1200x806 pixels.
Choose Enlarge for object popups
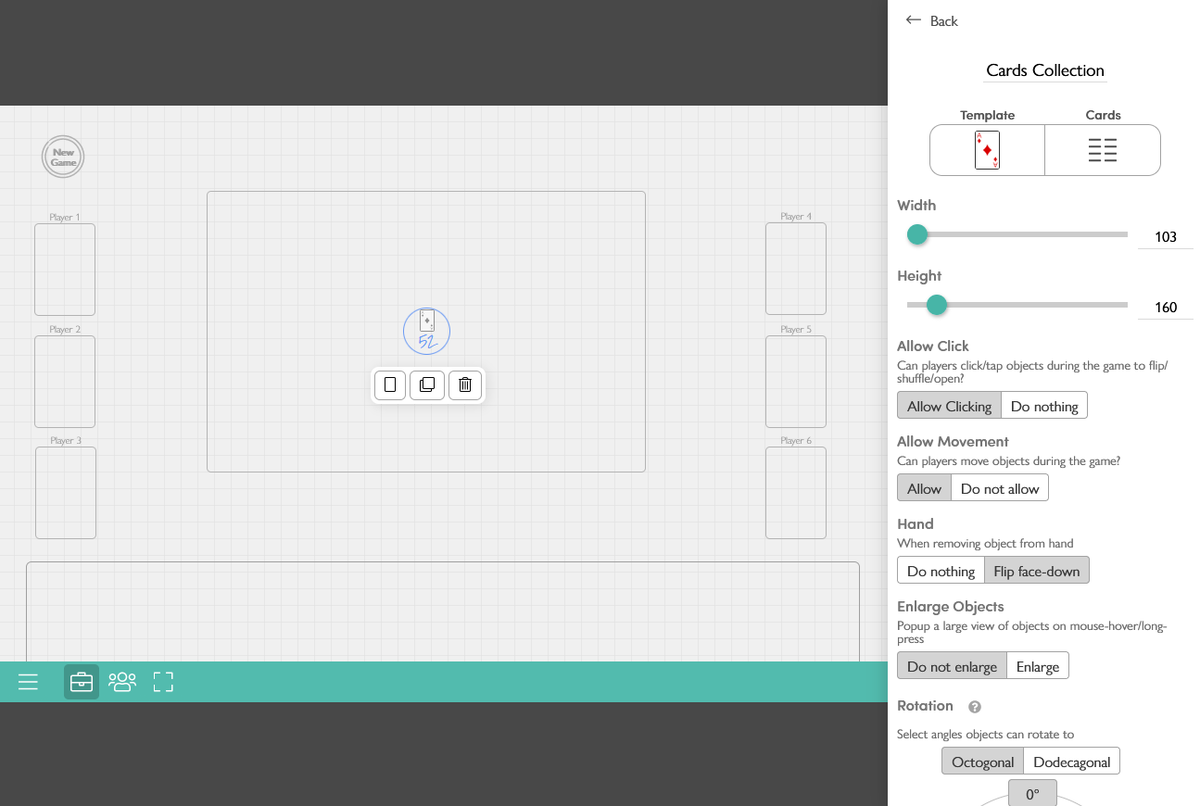click(1037, 665)
